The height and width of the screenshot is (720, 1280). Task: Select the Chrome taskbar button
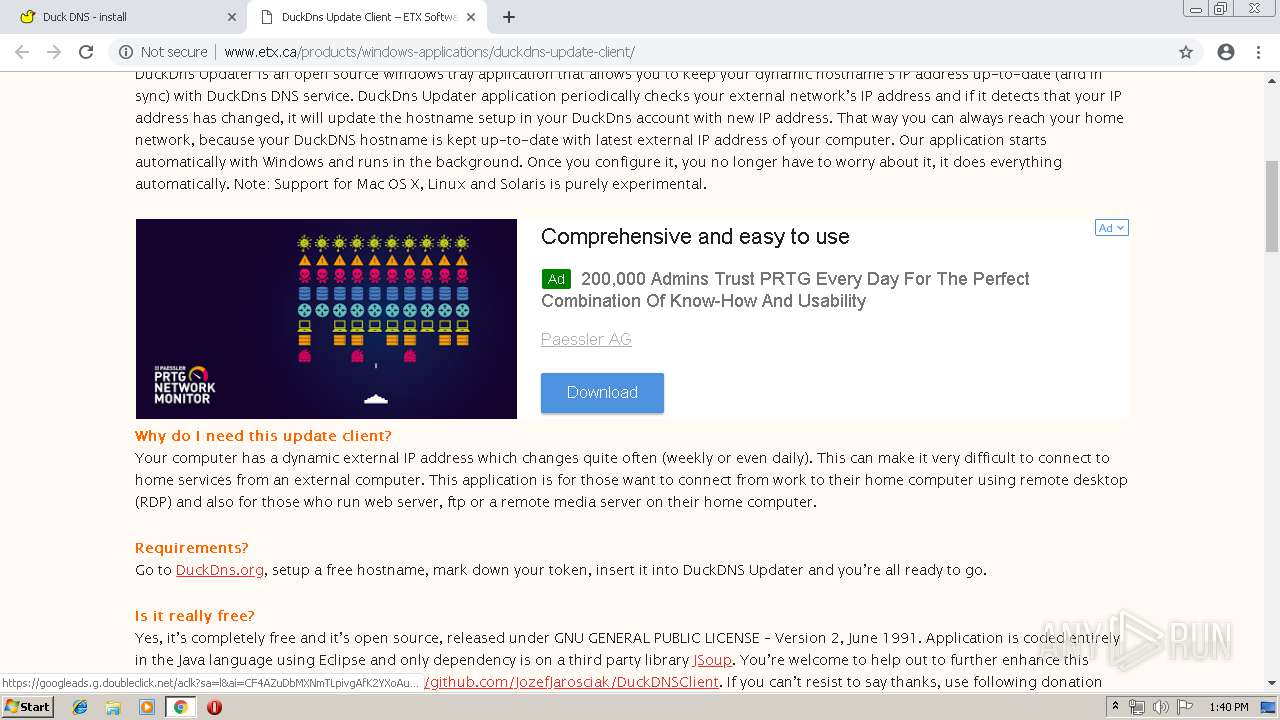click(x=180, y=707)
